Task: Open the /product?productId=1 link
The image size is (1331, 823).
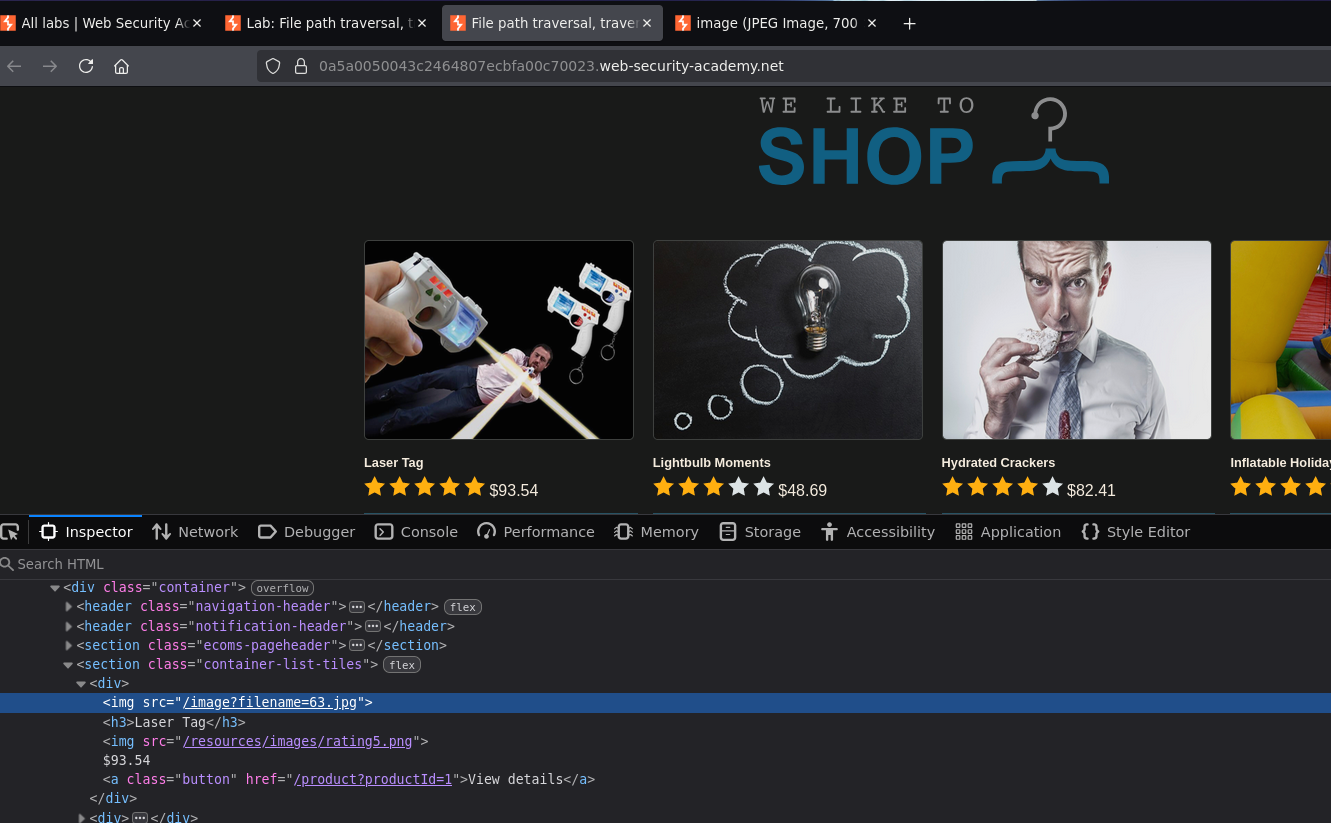Action: 374,779
